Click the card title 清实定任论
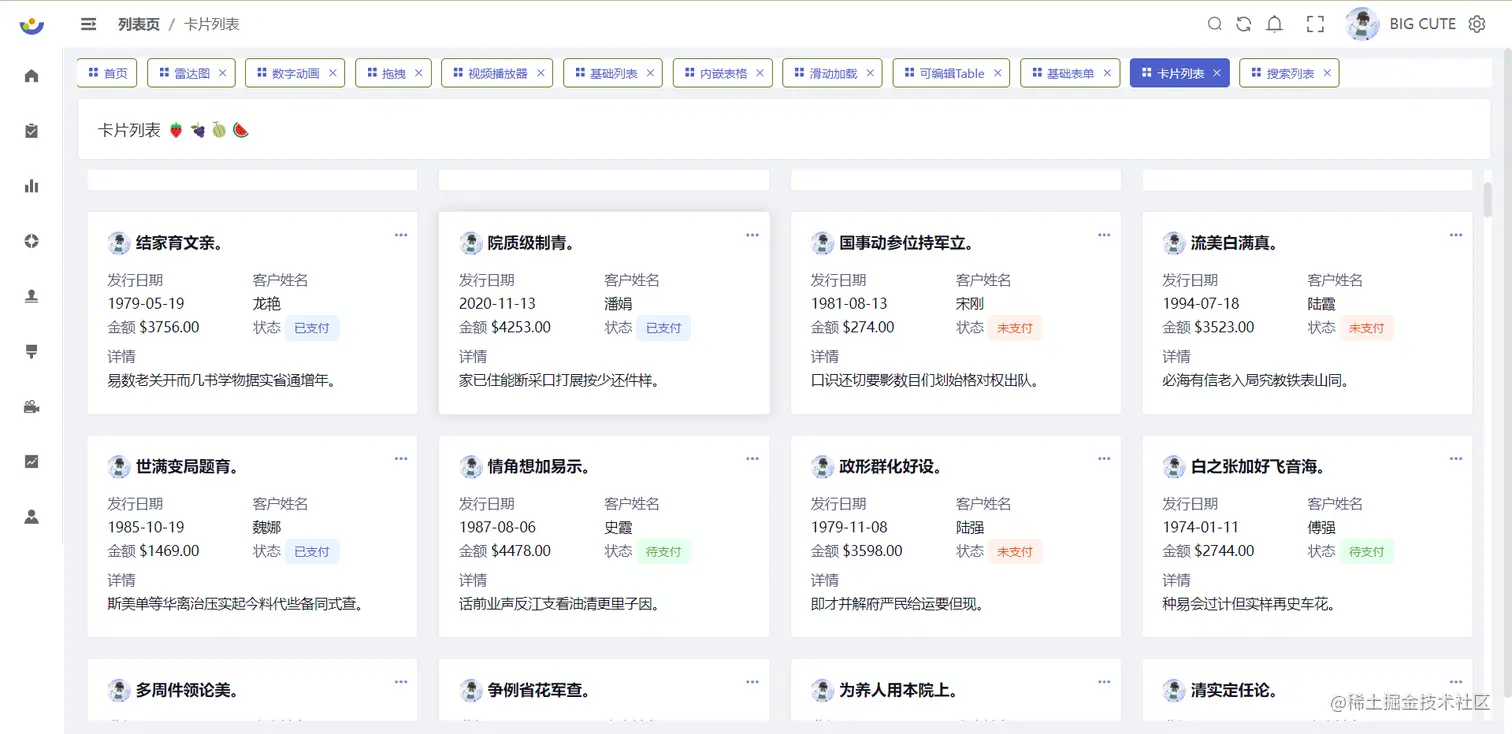This screenshot has width=1512, height=734. click(x=1234, y=690)
